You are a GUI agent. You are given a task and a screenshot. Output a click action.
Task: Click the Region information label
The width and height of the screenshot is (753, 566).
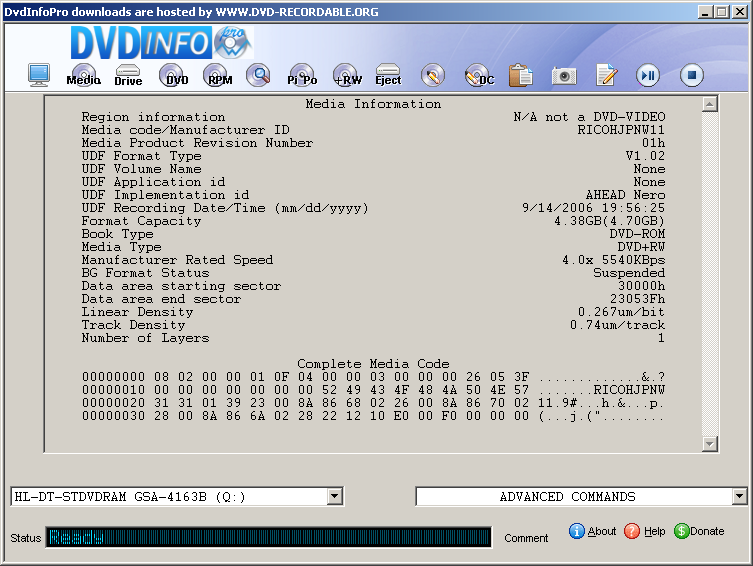pyautogui.click(x=153, y=117)
